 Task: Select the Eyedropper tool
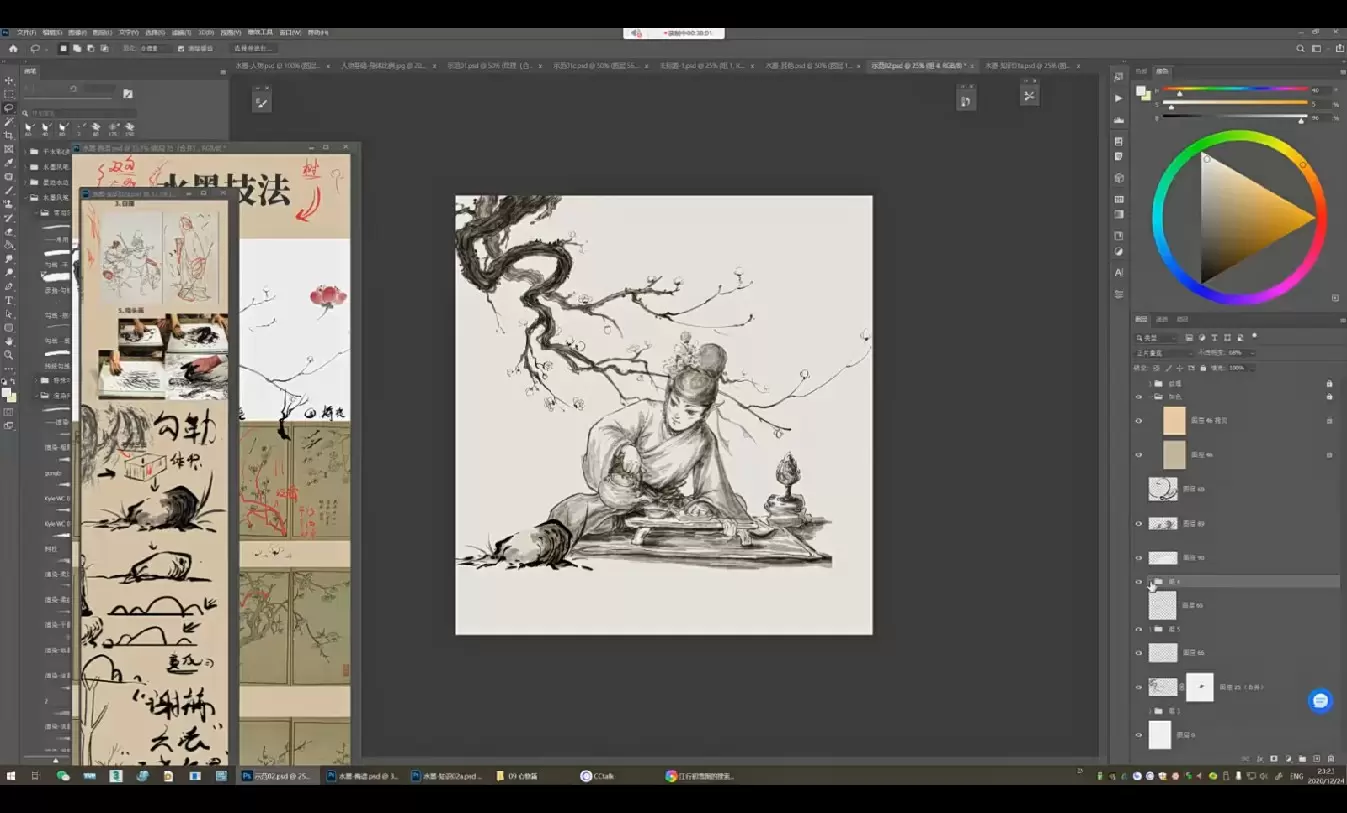pos(9,163)
